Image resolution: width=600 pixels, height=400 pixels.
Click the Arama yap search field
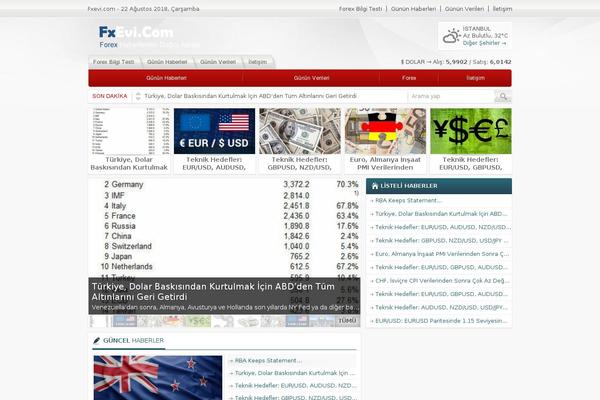point(451,96)
